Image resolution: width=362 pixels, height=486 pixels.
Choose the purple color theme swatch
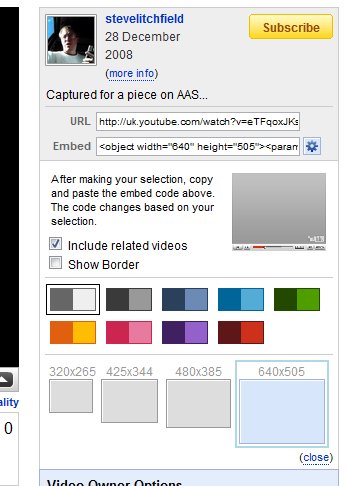pyautogui.click(x=185, y=332)
